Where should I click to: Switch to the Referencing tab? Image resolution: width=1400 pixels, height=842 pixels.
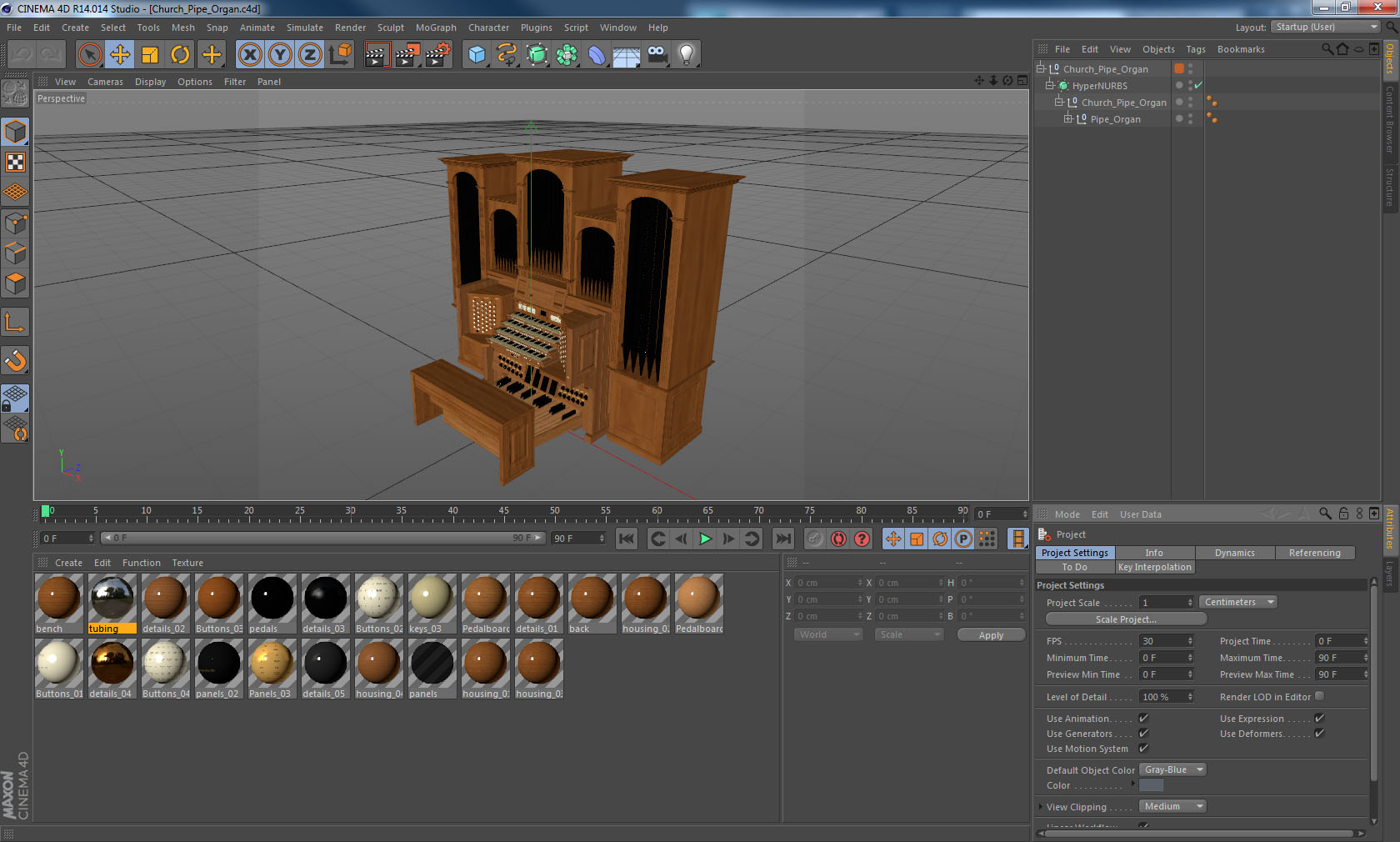click(x=1314, y=553)
